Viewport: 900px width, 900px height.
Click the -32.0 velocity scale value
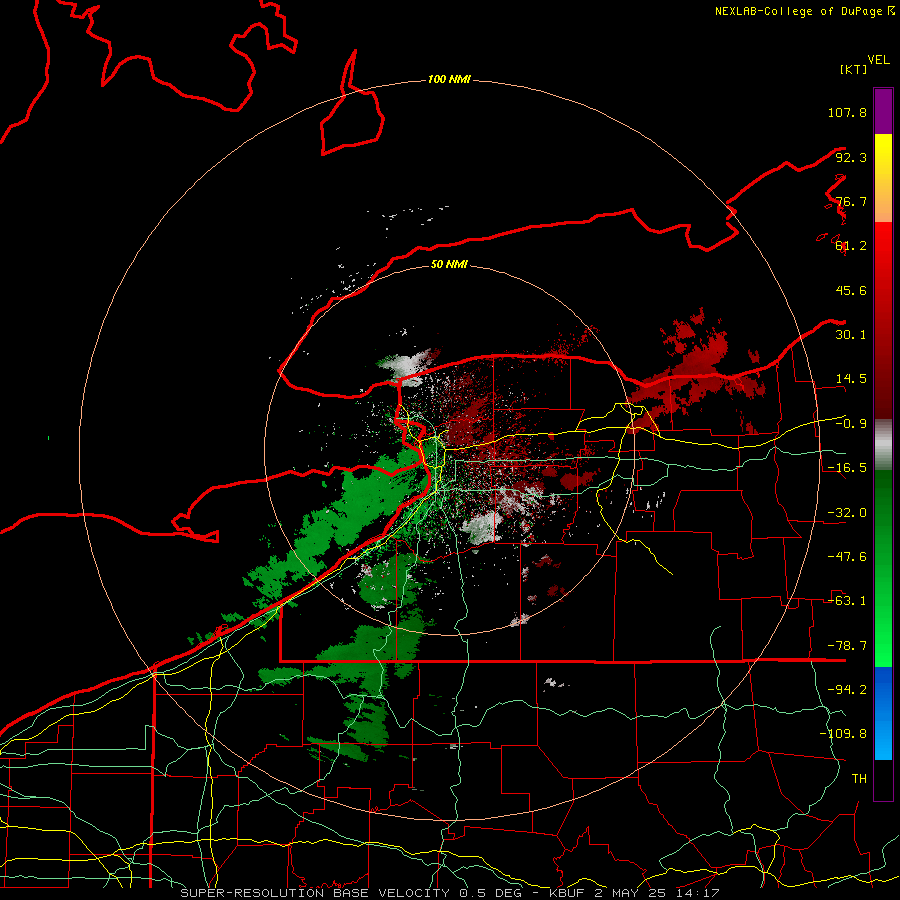[847, 513]
